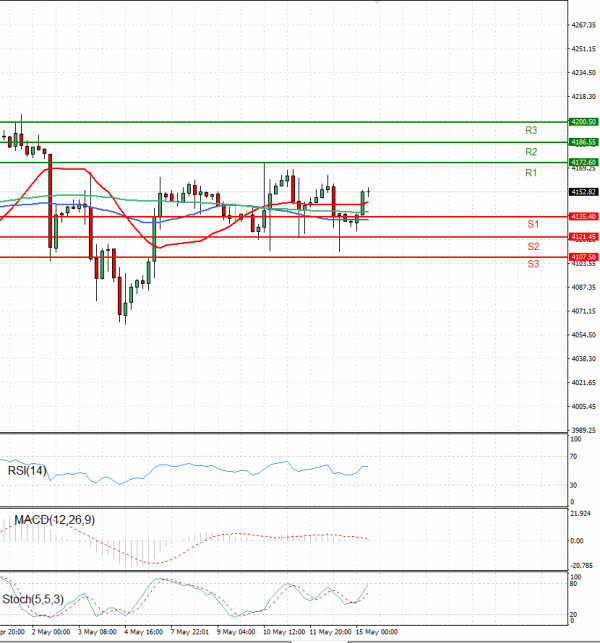Viewport: 600px width, 643px height.
Task: Click the 4021.65 price scale value
Action: coord(584,383)
